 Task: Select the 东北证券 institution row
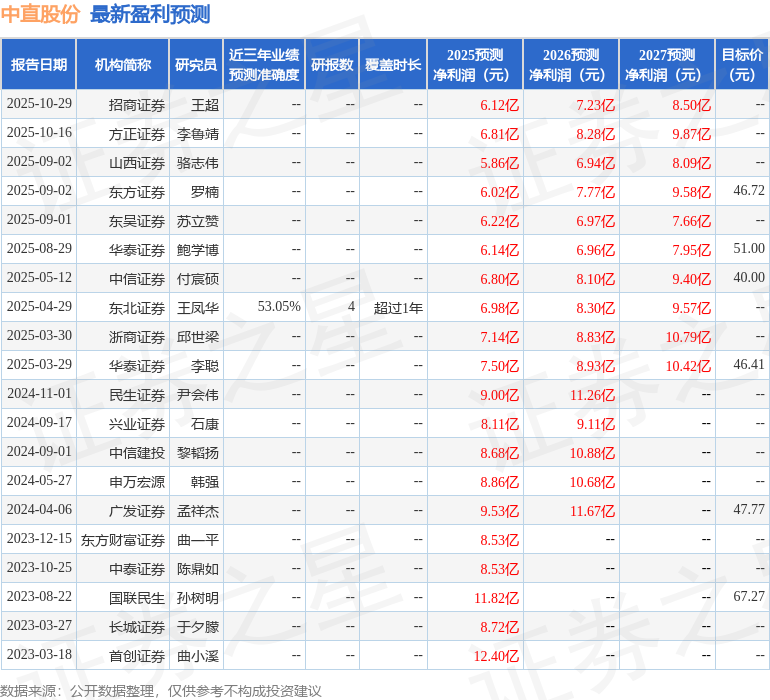click(x=137, y=308)
